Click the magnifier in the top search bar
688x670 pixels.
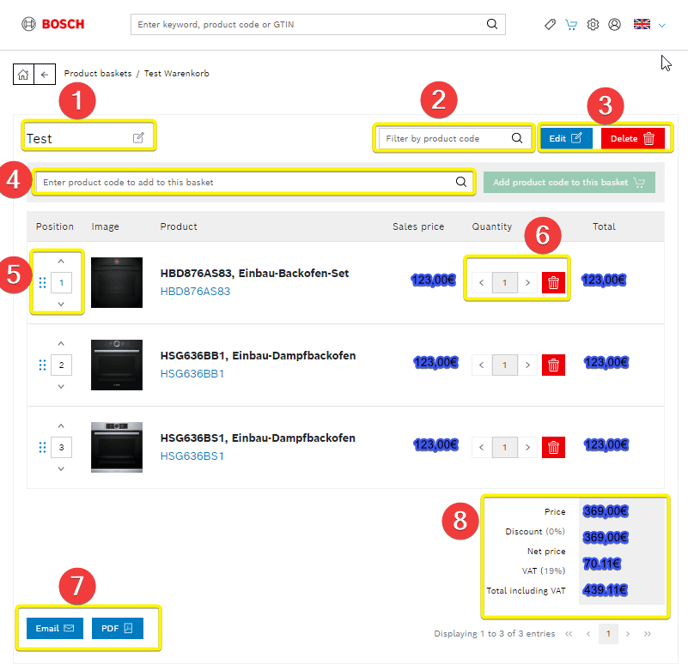[492, 24]
